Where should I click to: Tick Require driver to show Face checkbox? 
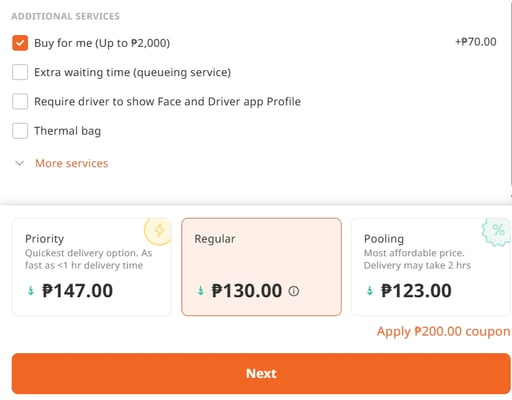tap(20, 102)
